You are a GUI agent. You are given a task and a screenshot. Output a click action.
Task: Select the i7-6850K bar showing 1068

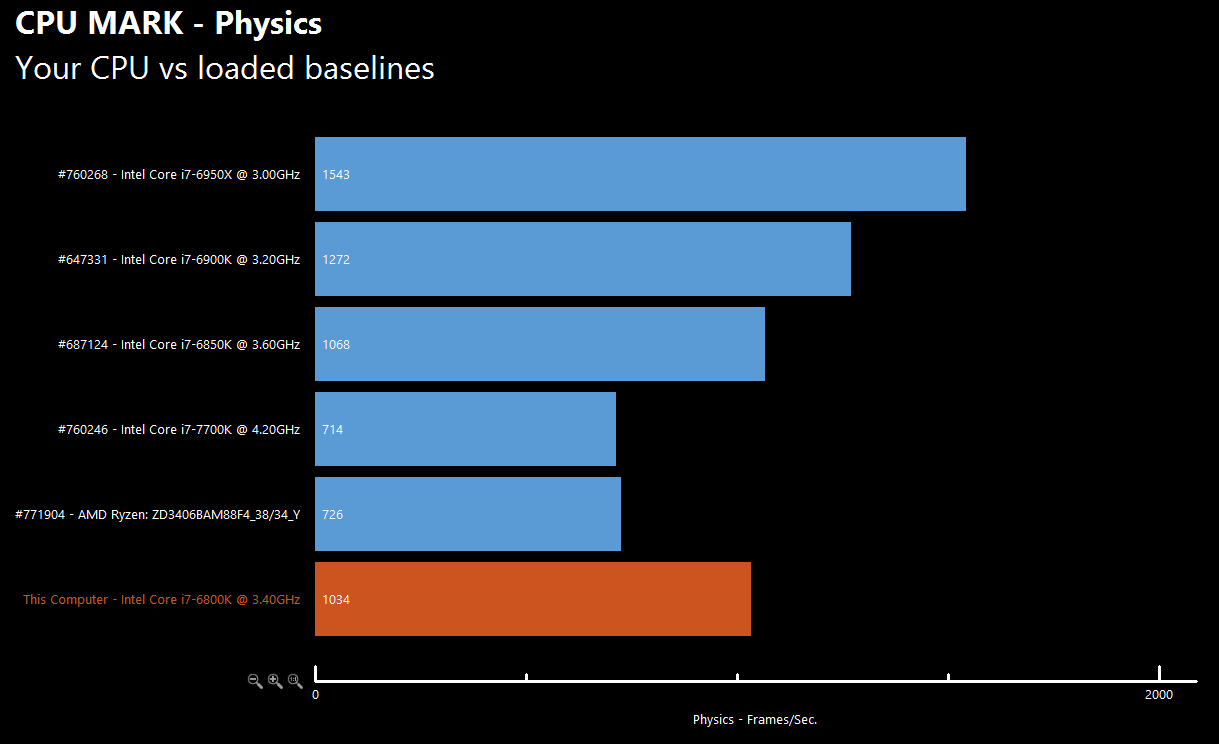click(x=540, y=344)
